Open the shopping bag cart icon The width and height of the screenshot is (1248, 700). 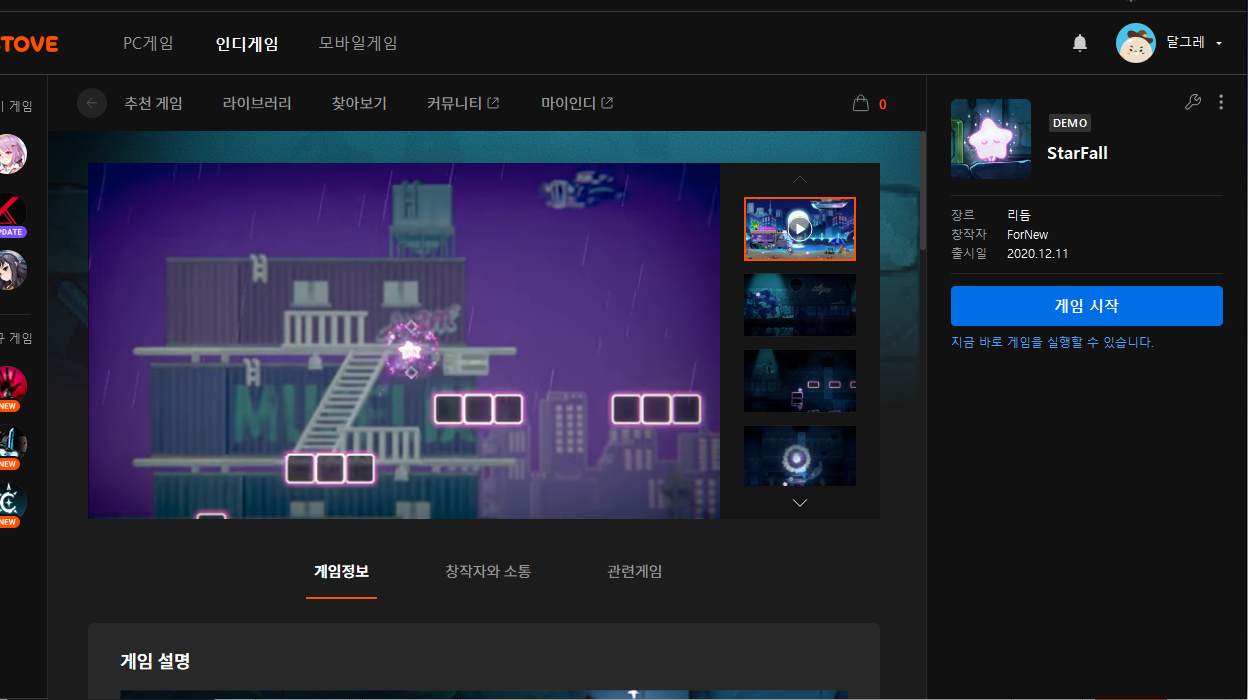[x=860, y=103]
